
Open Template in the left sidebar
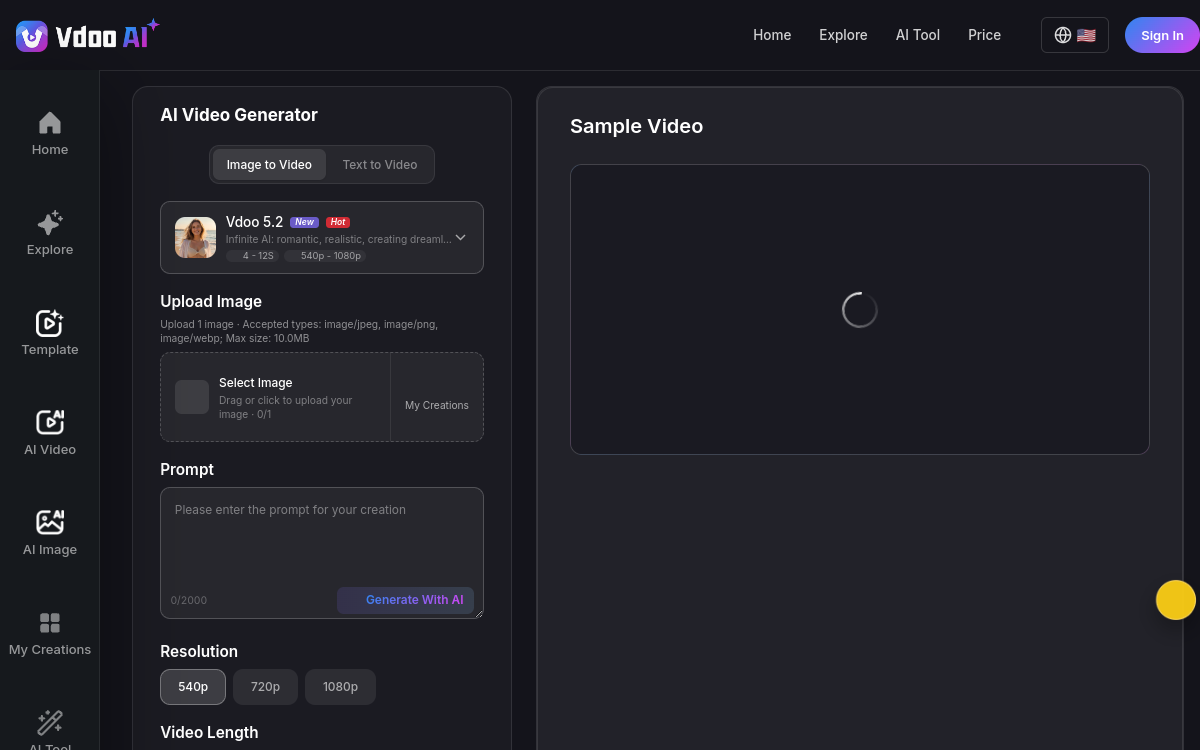[50, 335]
